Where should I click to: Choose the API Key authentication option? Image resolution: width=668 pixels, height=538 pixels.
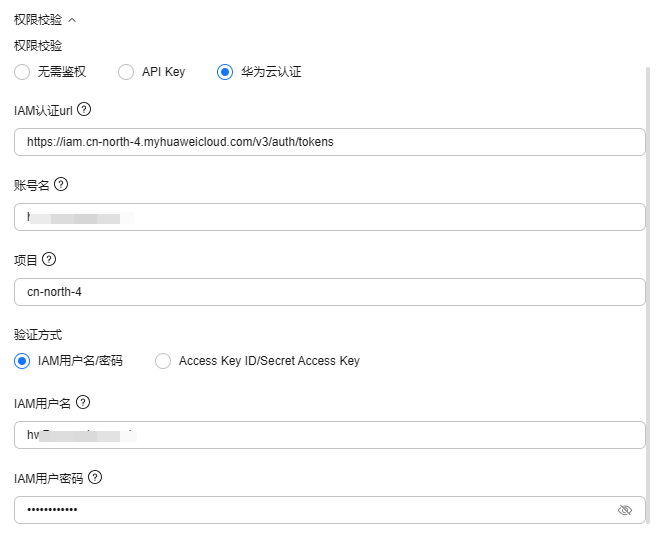pos(126,72)
